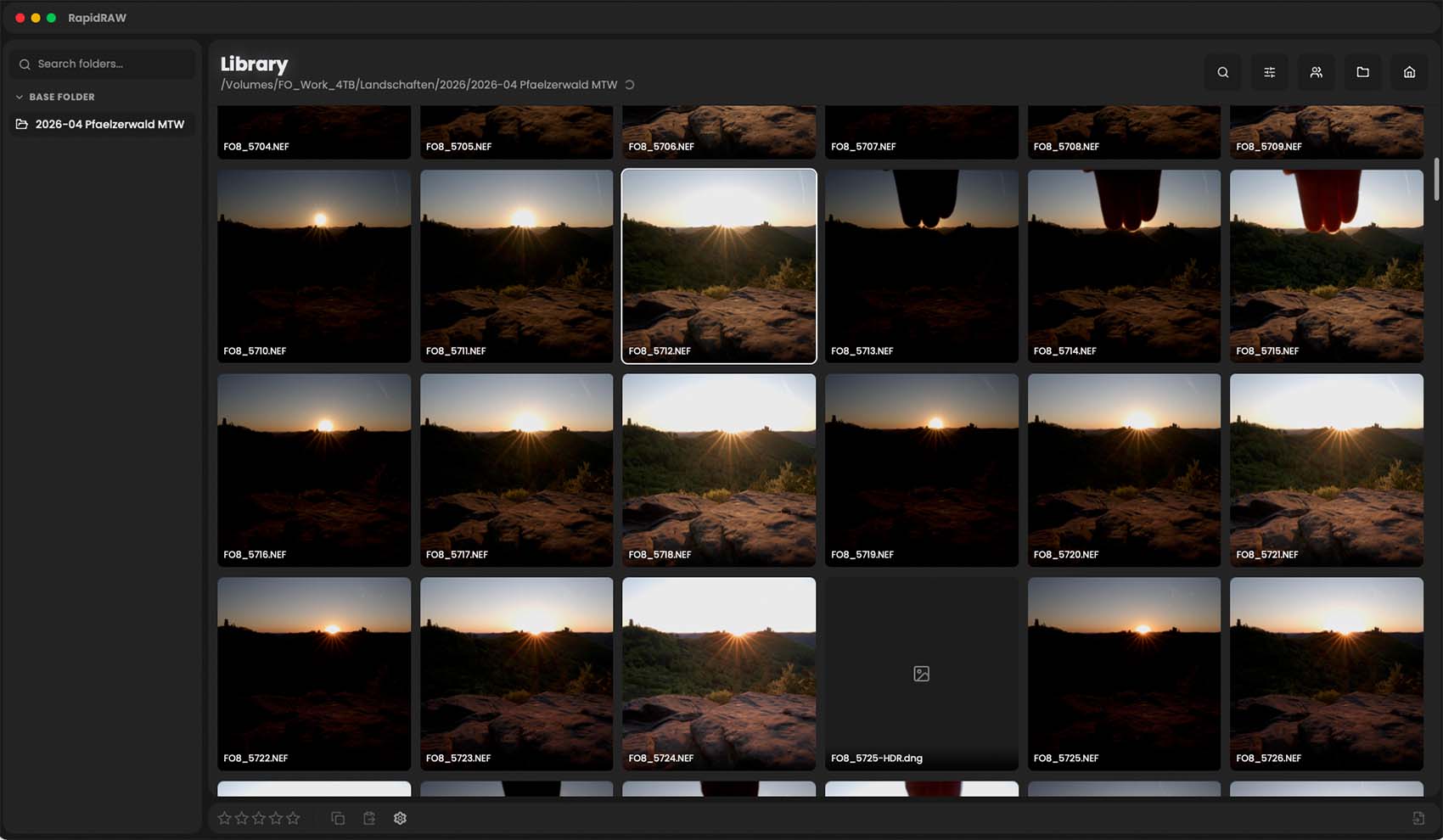Click the export icon at bottom right
The image size is (1443, 840).
(1418, 818)
